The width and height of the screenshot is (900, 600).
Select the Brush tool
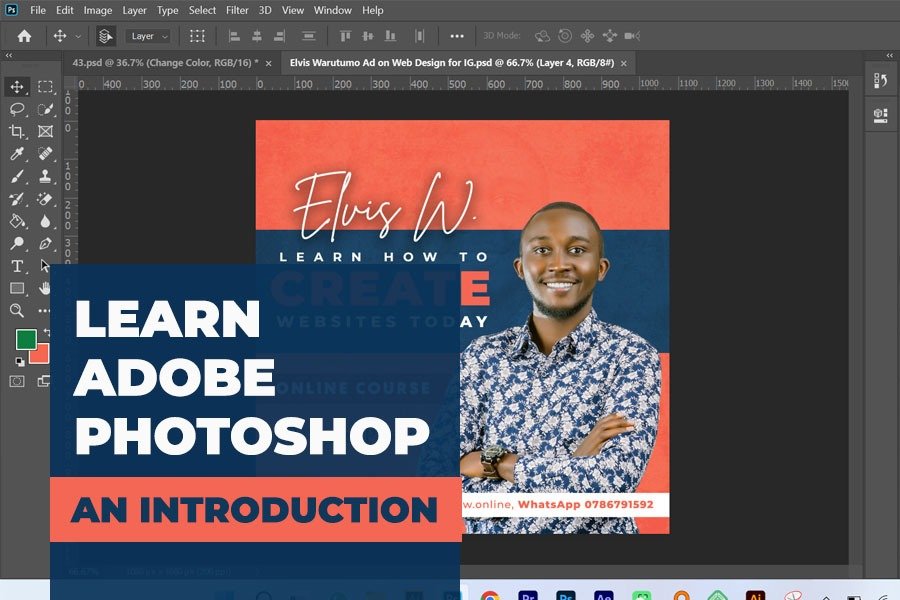click(17, 176)
